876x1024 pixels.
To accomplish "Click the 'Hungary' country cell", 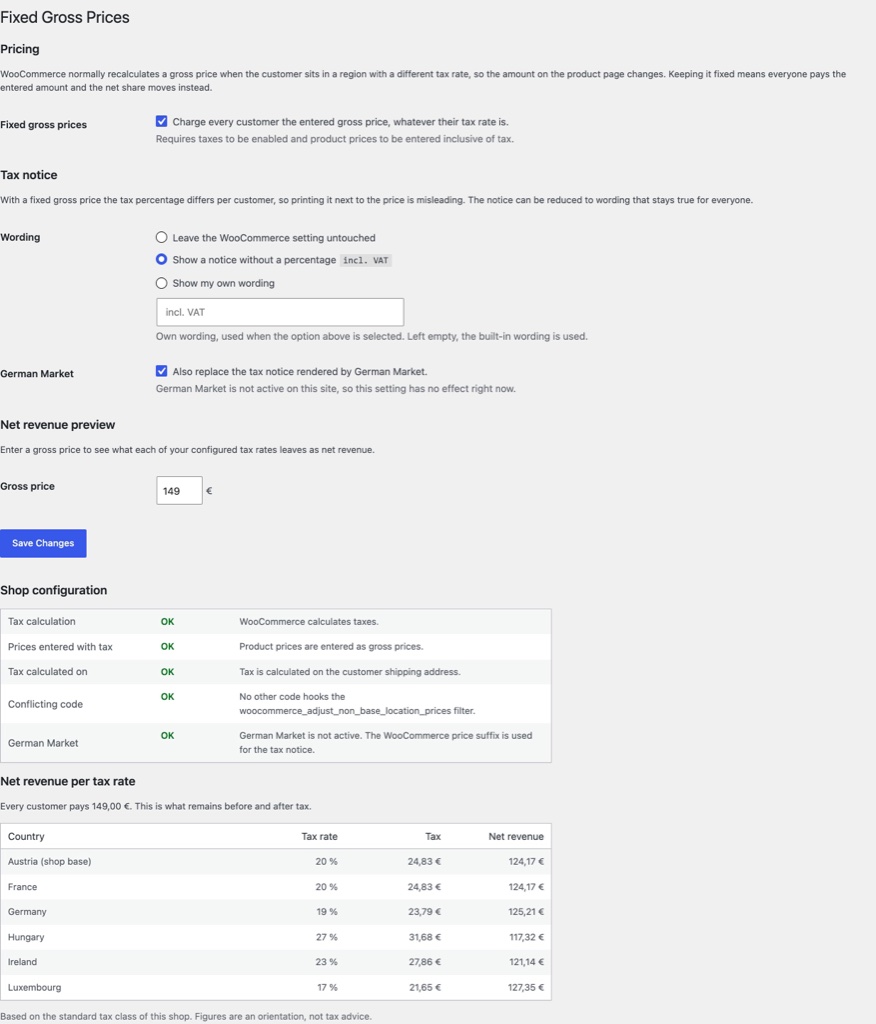I will [x=26, y=937].
